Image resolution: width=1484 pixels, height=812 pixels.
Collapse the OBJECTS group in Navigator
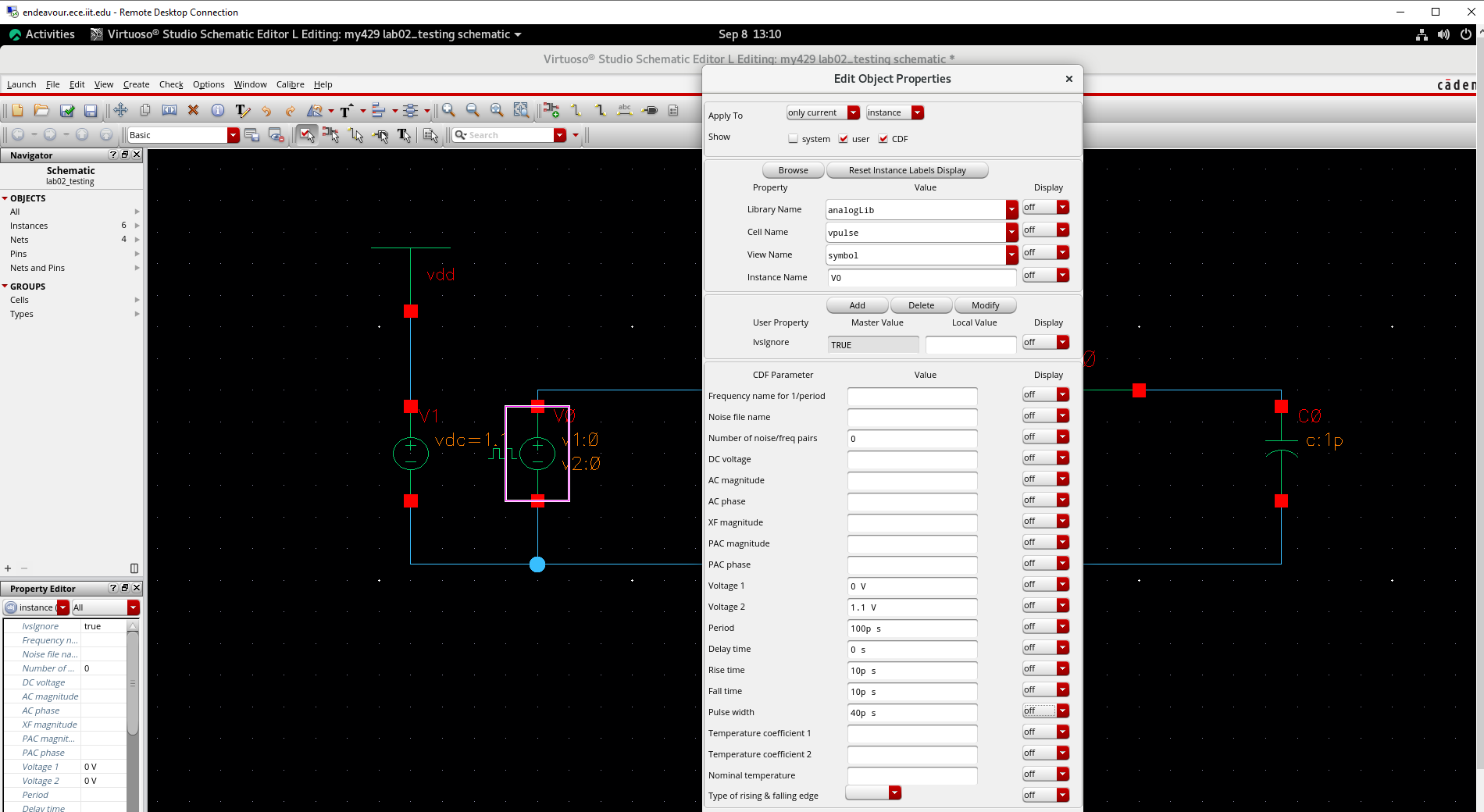5,198
